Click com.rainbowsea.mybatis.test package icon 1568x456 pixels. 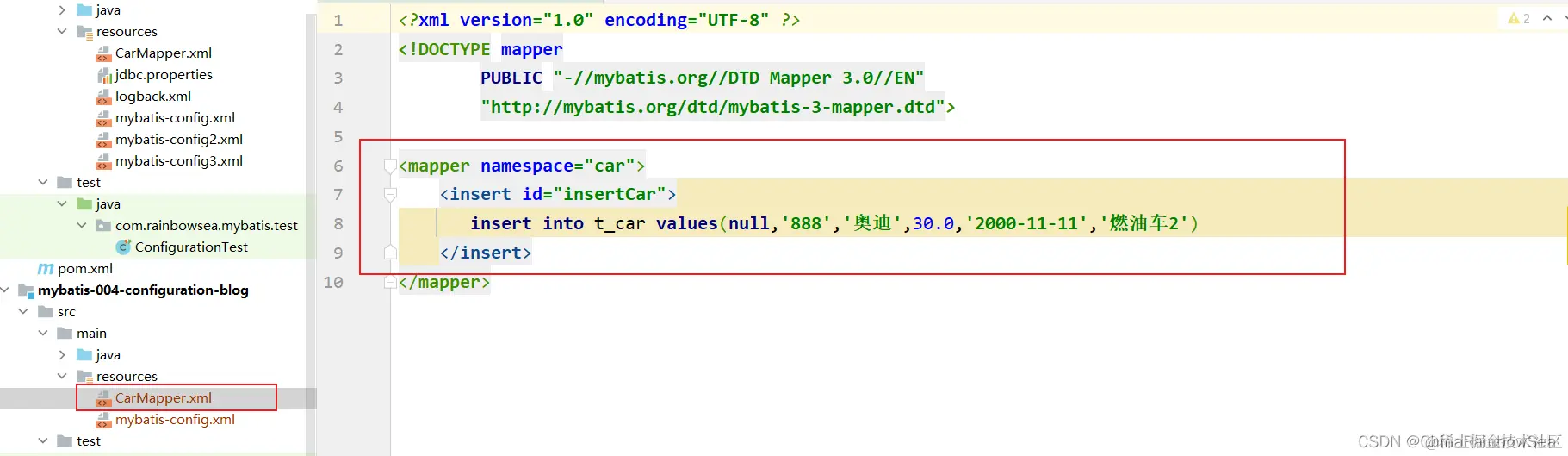[x=103, y=226]
